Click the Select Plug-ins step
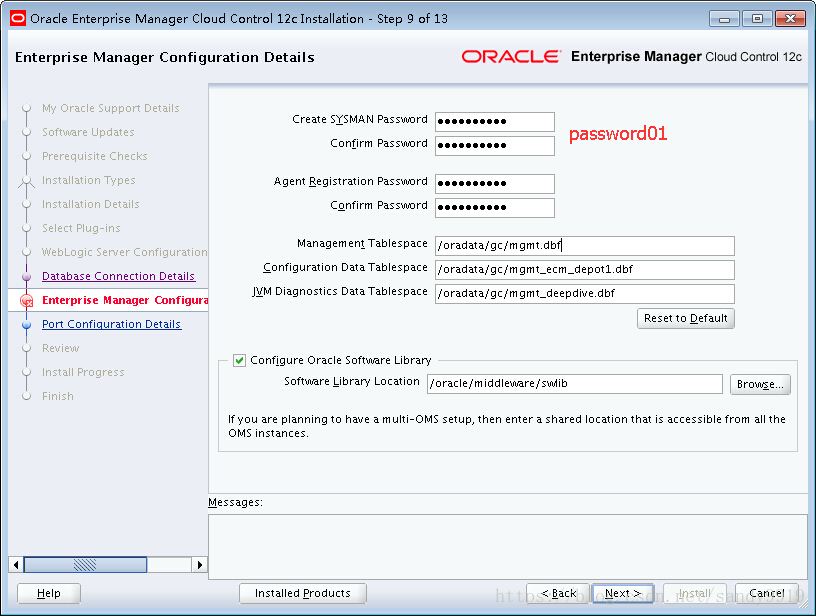 [x=81, y=228]
